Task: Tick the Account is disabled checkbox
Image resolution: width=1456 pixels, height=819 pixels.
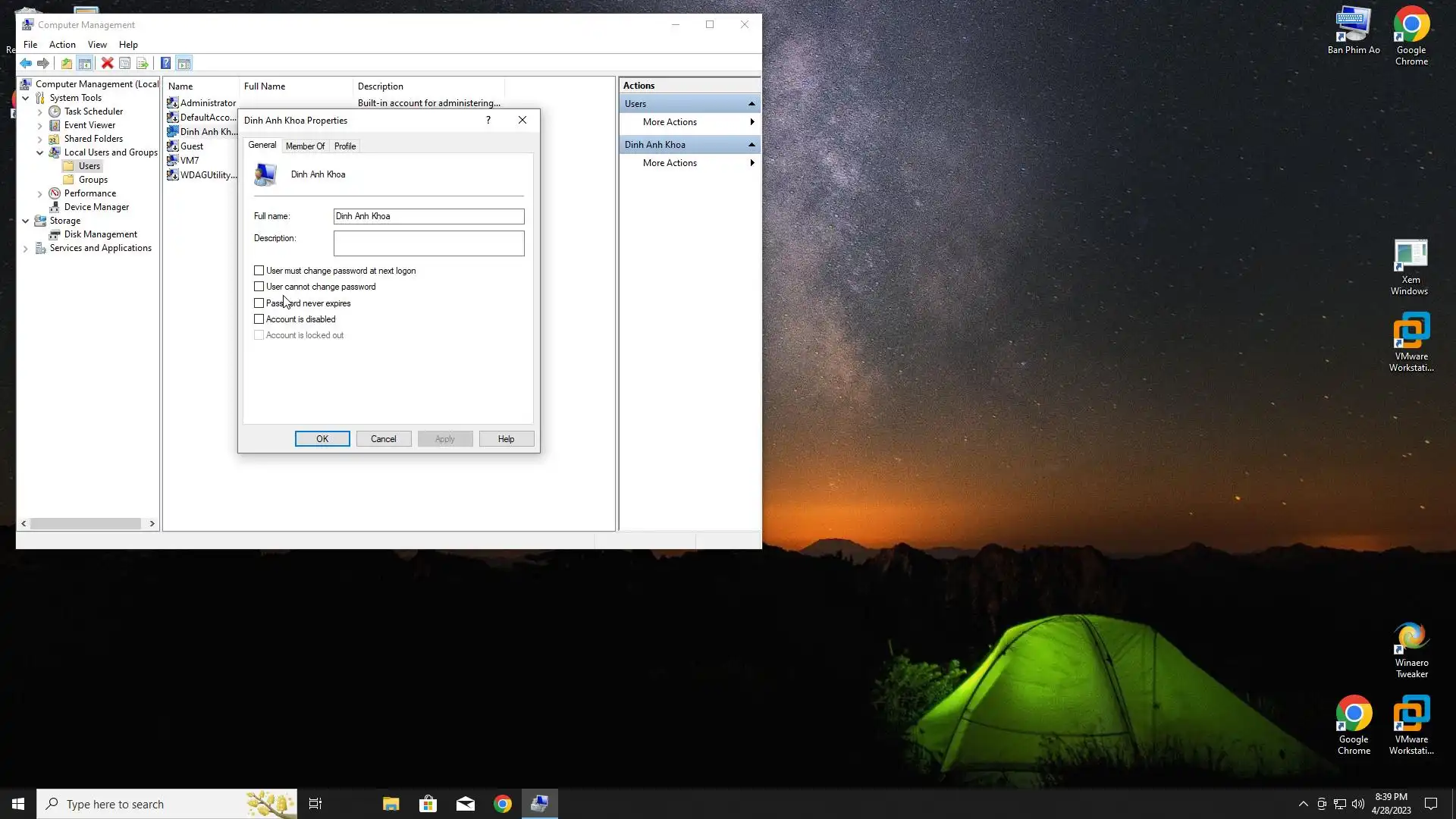Action: 259,319
